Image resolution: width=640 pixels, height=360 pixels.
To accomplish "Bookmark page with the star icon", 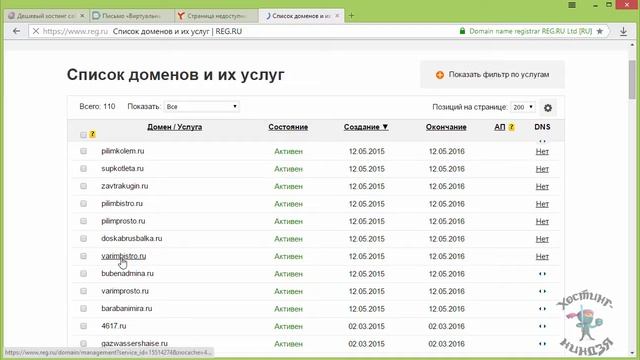I will (x=600, y=31).
